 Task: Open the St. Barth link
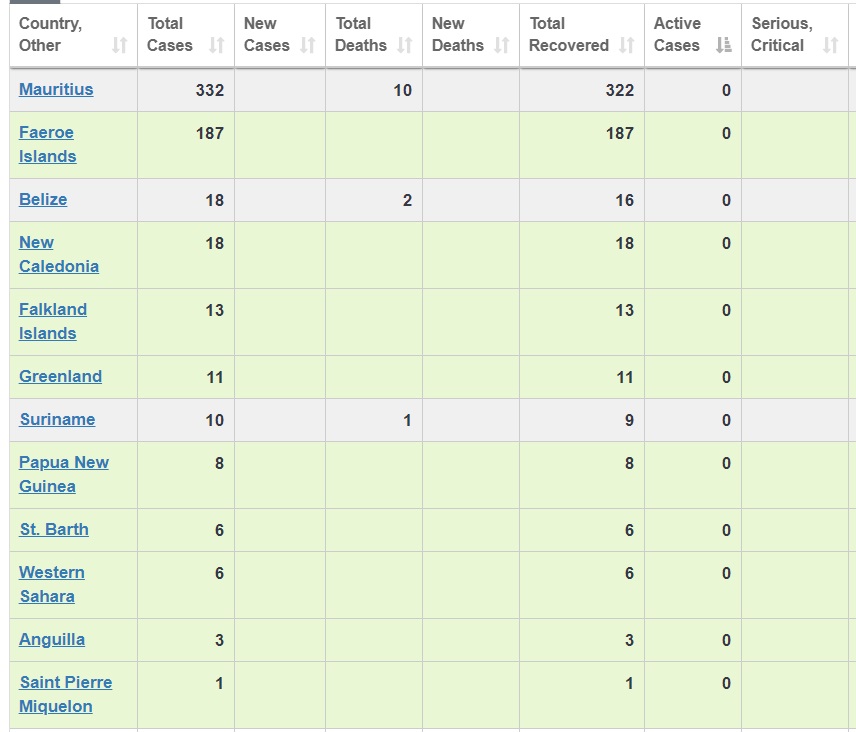[x=54, y=529]
